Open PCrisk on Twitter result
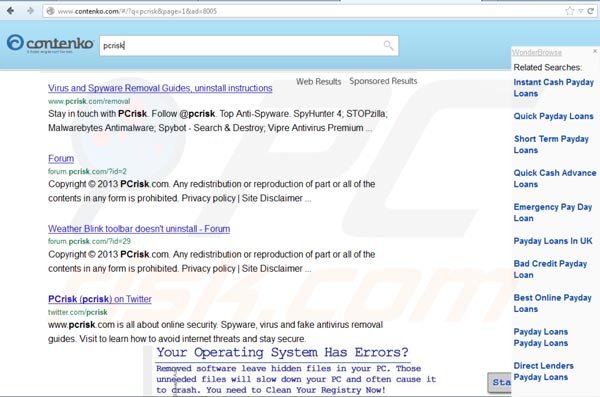This screenshot has width=600, height=397. 99,299
